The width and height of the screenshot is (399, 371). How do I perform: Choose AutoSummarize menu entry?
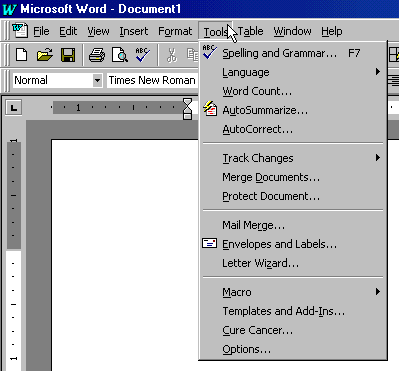pyautogui.click(x=293, y=110)
